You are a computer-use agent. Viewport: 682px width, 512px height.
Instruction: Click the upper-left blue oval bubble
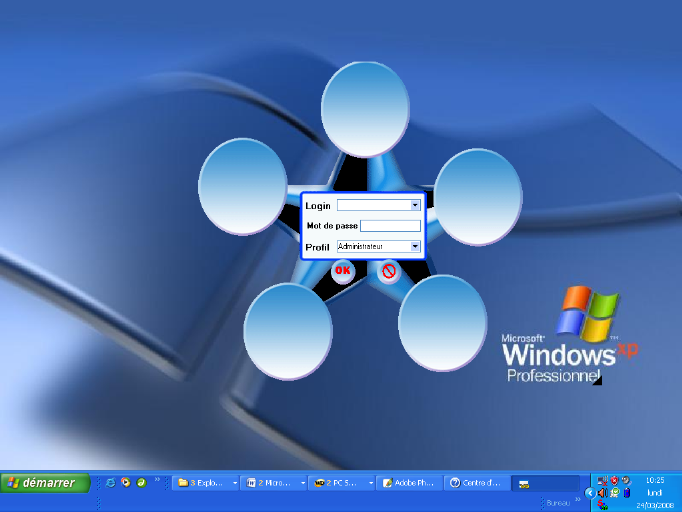coord(243,186)
